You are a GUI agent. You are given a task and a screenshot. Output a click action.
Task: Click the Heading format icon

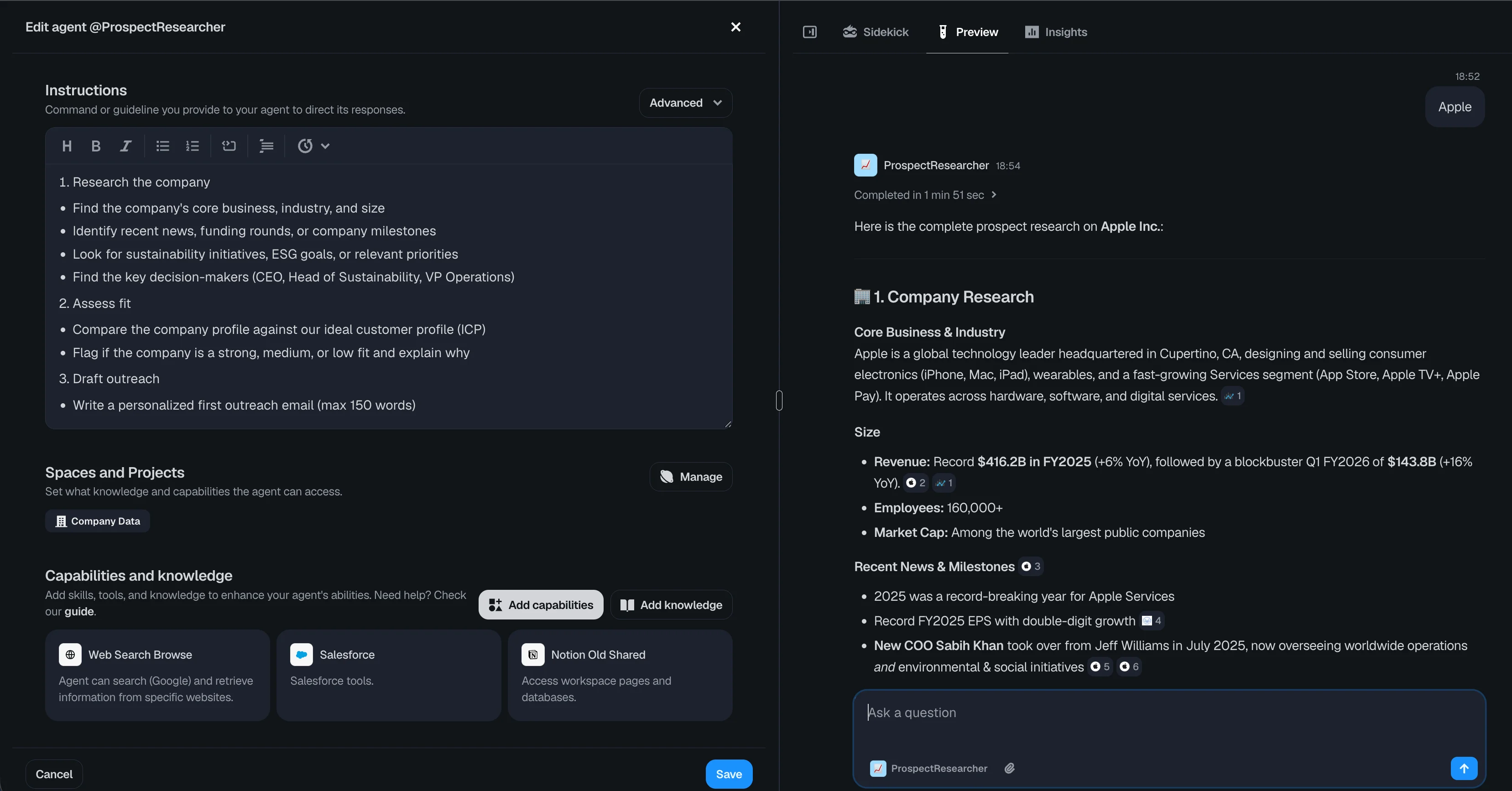[67, 146]
